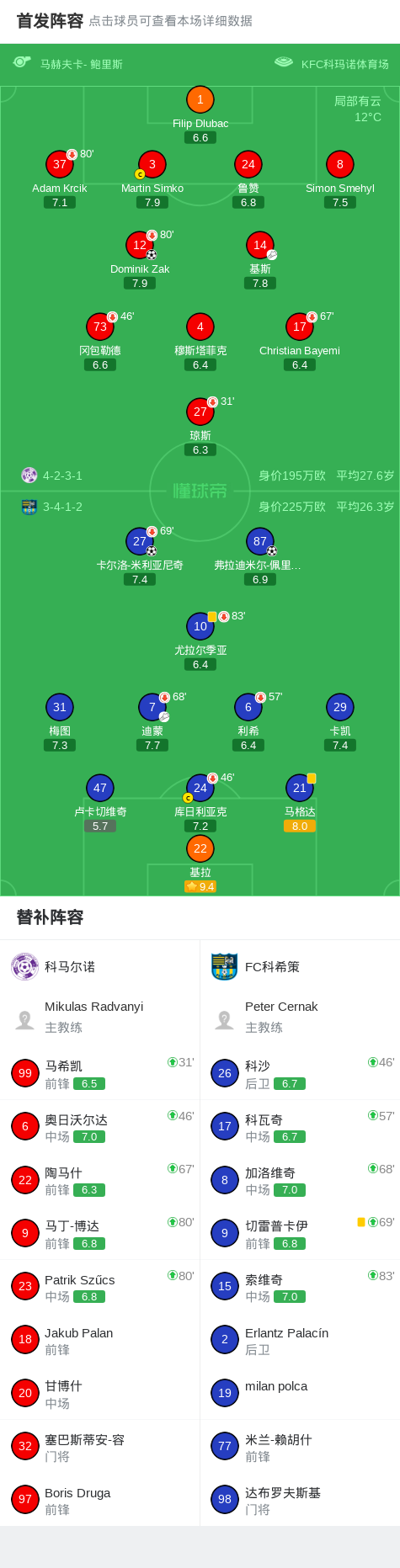
Task: Click the FC科希策 club crest in substitutes
Action: [x=224, y=966]
